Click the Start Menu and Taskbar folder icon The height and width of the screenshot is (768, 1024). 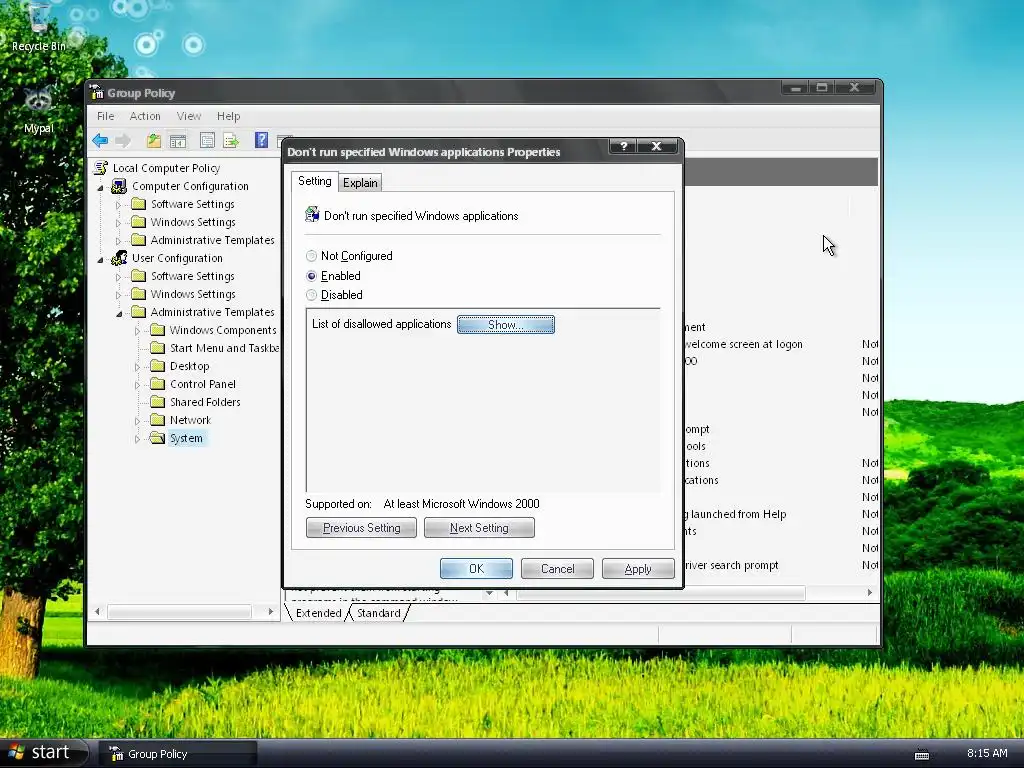pyautogui.click(x=157, y=348)
